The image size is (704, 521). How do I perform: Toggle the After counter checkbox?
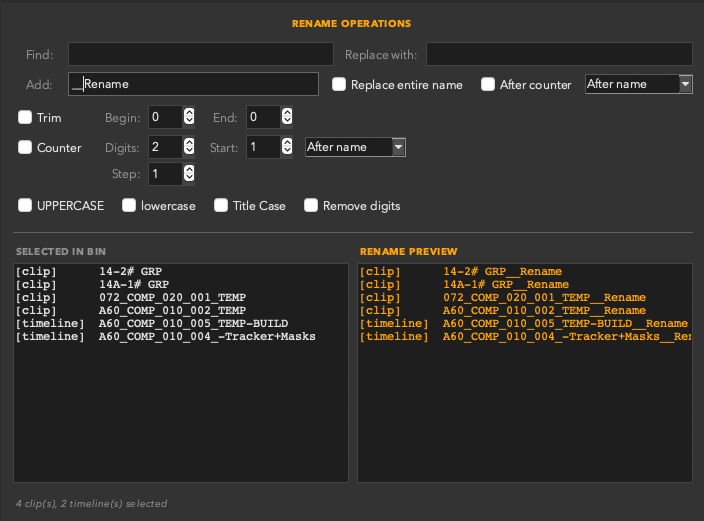[x=488, y=84]
